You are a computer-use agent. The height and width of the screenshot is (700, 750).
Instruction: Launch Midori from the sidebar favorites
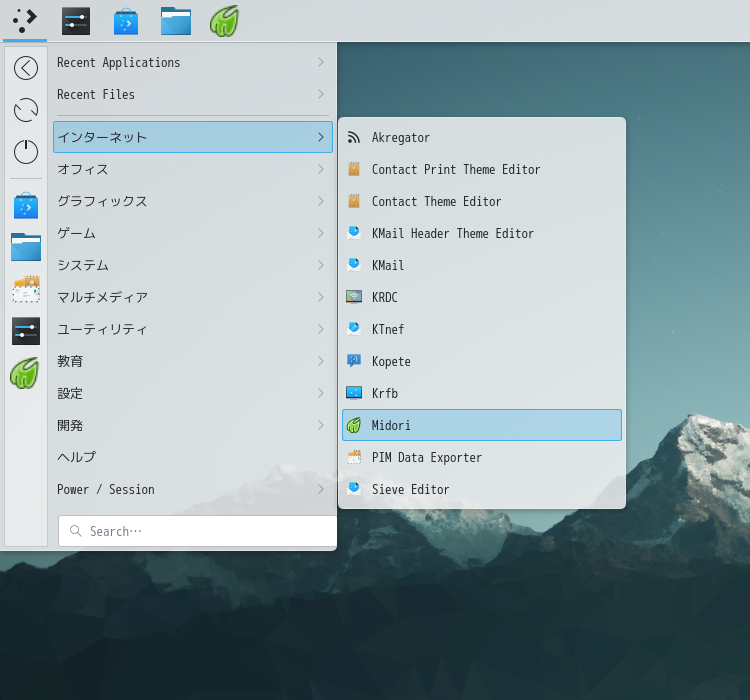[x=24, y=373]
